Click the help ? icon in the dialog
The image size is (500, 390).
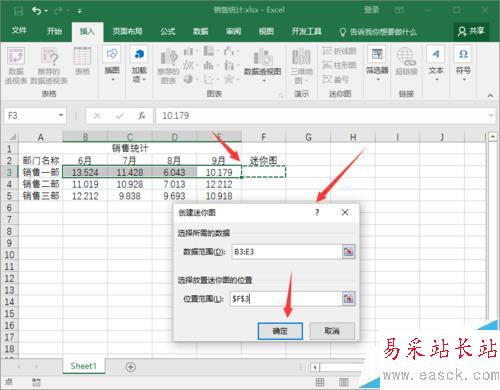(x=317, y=212)
